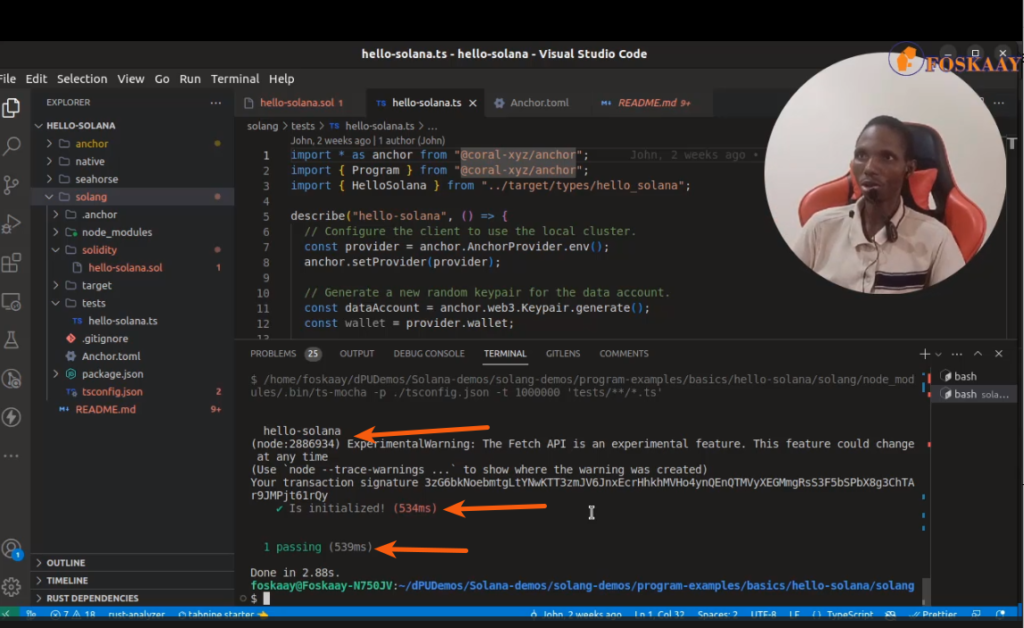The image size is (1024, 628).
Task: Open the Run and Debug view
Action: [x=11, y=224]
